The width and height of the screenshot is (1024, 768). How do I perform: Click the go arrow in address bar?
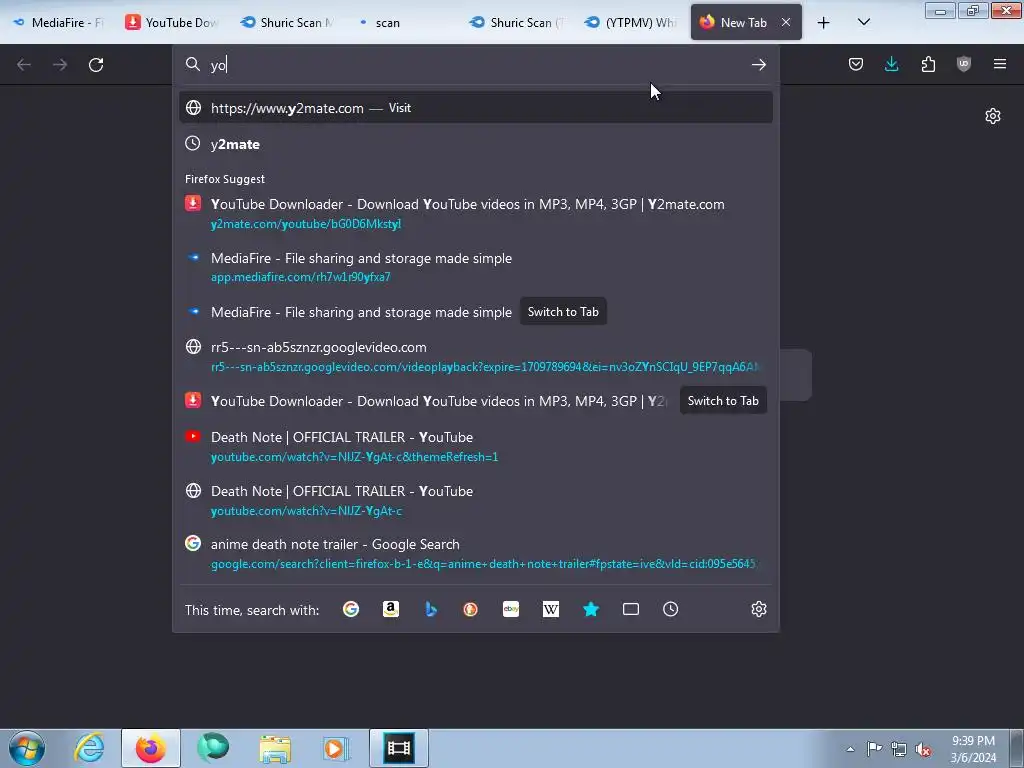758,65
